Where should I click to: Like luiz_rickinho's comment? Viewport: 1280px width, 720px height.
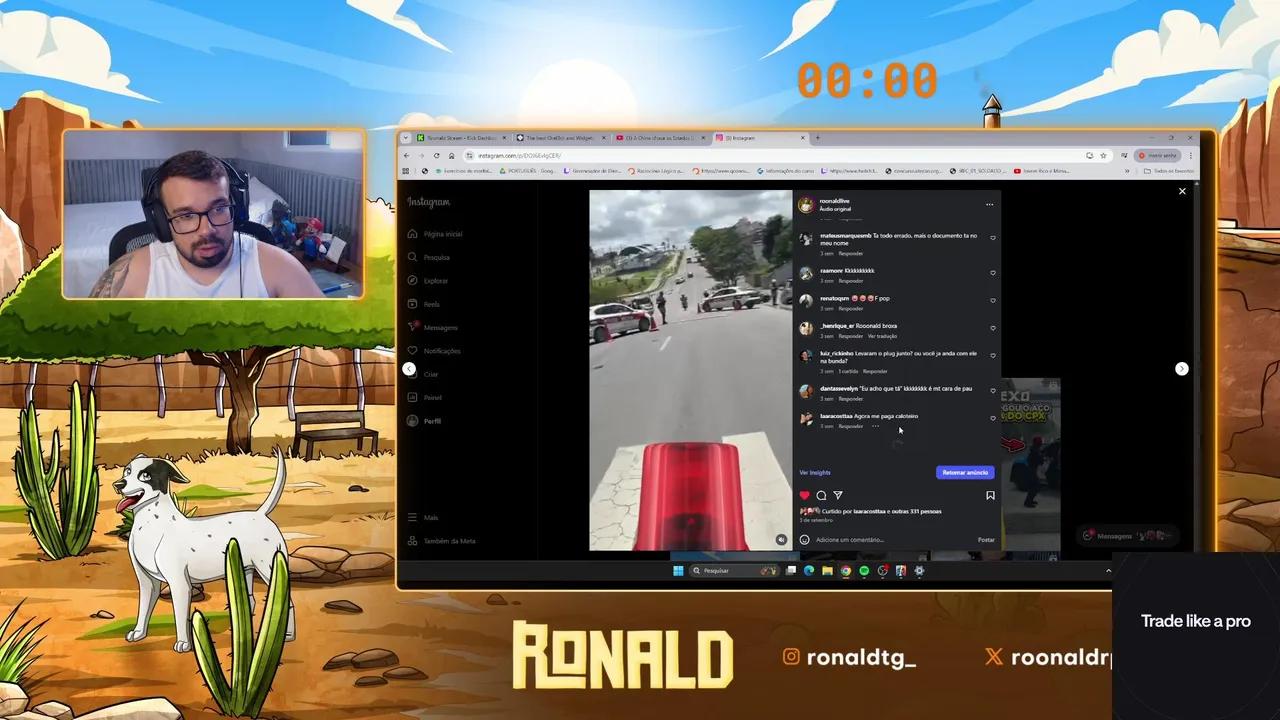click(x=992, y=356)
